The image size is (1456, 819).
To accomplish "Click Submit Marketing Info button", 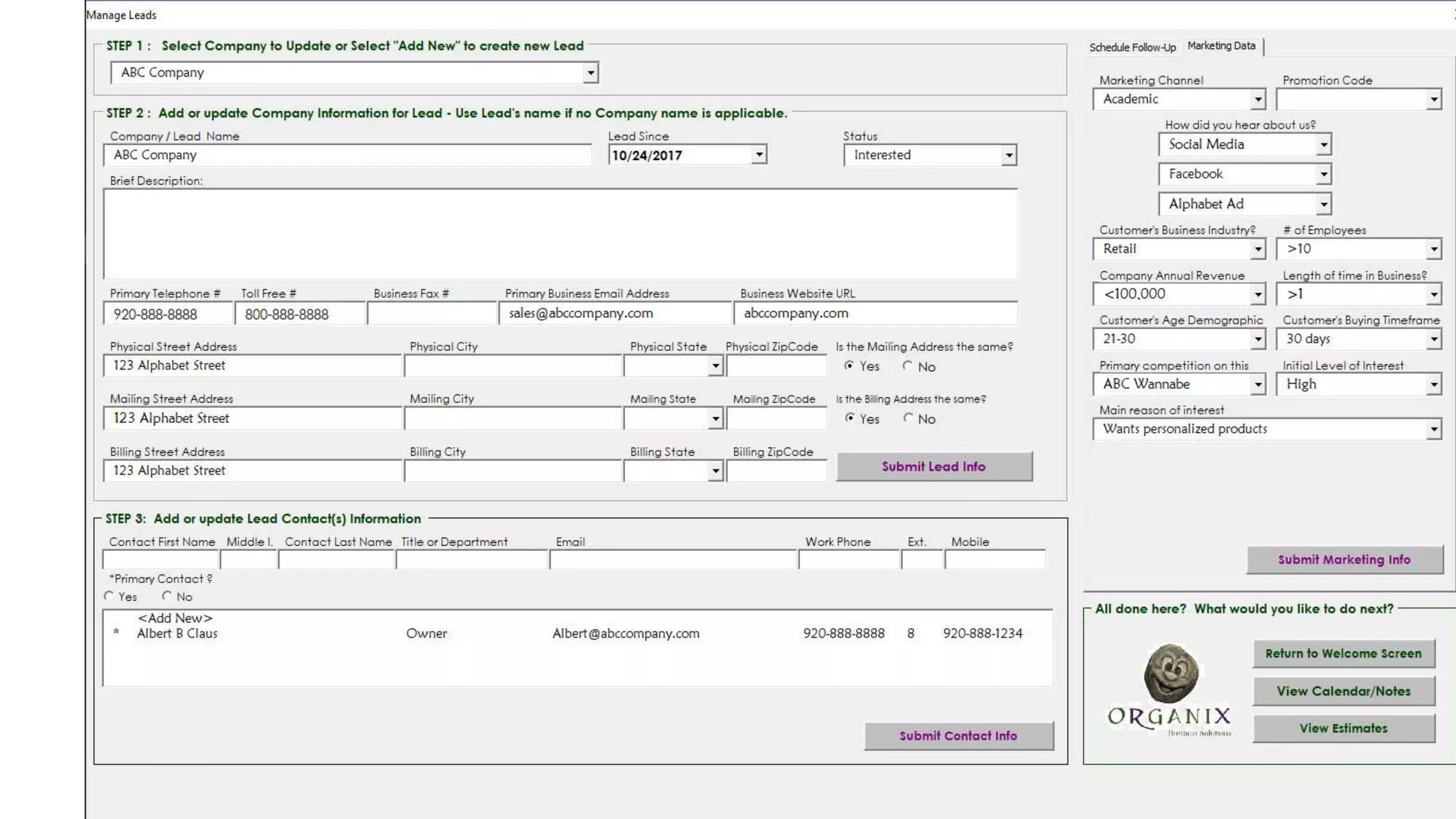I will [x=1344, y=560].
